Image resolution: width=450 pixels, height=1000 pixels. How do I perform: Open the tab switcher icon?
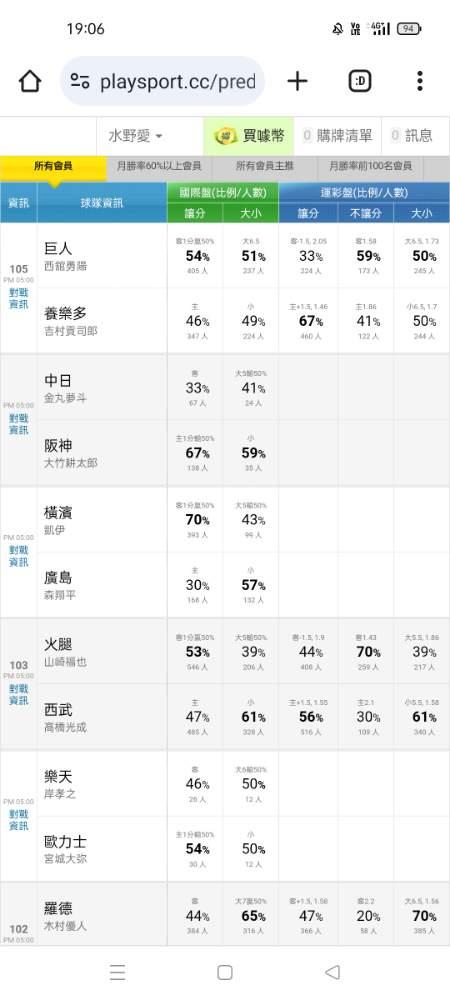(x=360, y=81)
